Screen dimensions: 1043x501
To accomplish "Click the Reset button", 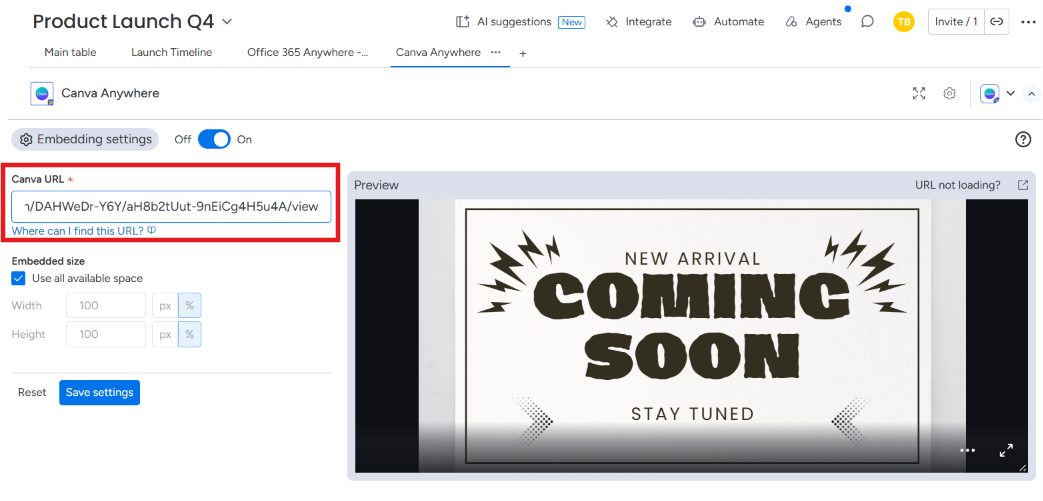I will [32, 393].
